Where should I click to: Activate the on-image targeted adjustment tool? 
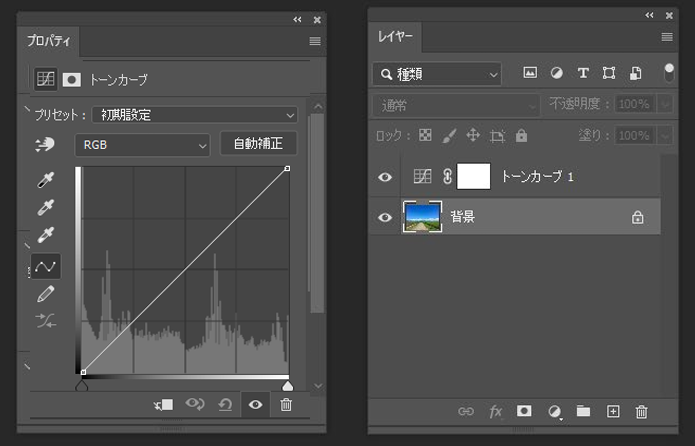click(44, 145)
